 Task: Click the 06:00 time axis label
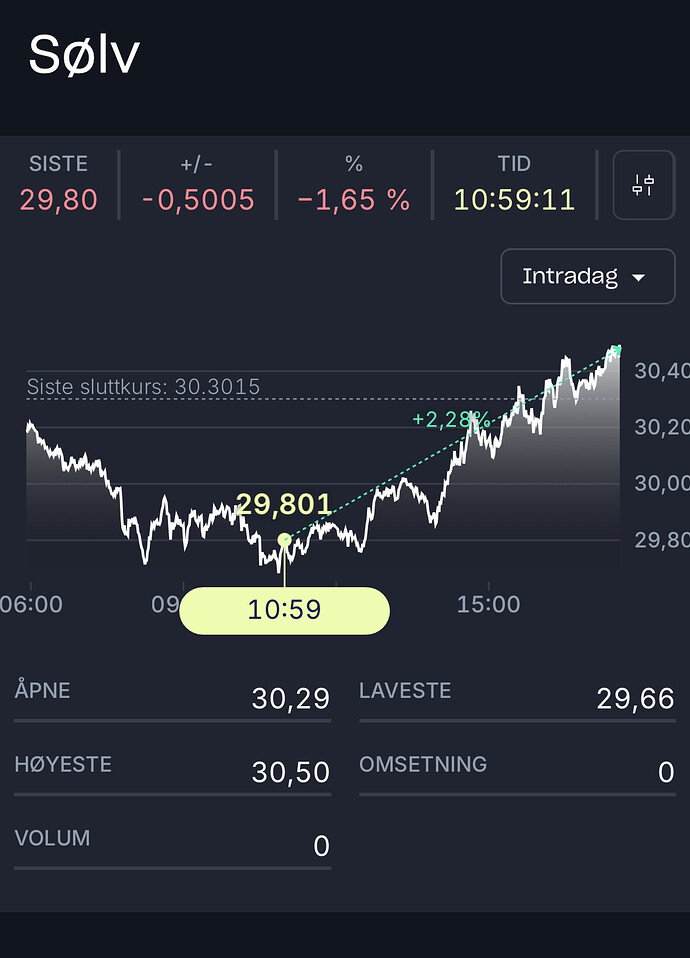(x=31, y=604)
